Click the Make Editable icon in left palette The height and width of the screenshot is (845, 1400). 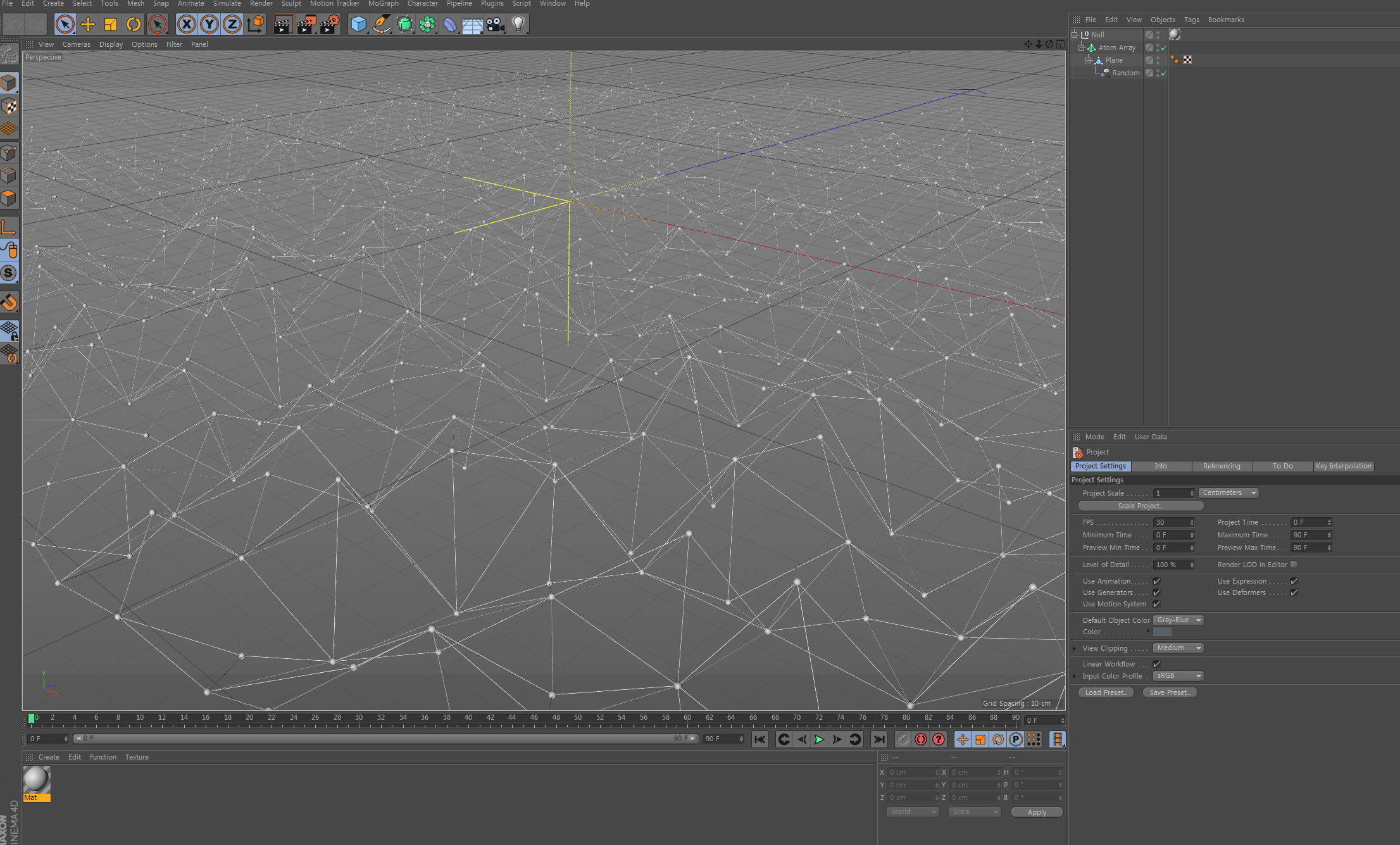tap(9, 54)
